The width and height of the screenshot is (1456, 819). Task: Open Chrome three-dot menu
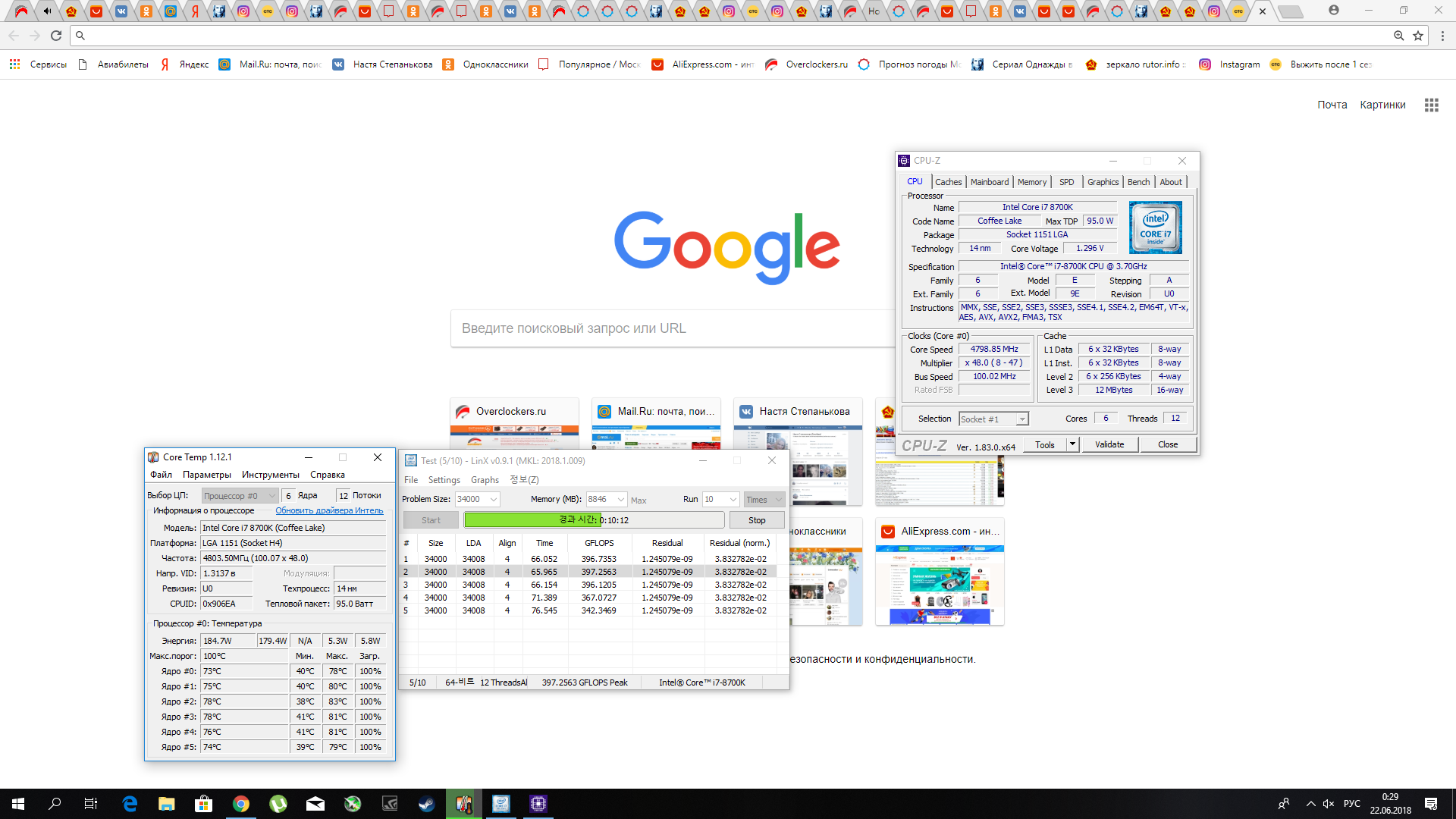tap(1442, 36)
